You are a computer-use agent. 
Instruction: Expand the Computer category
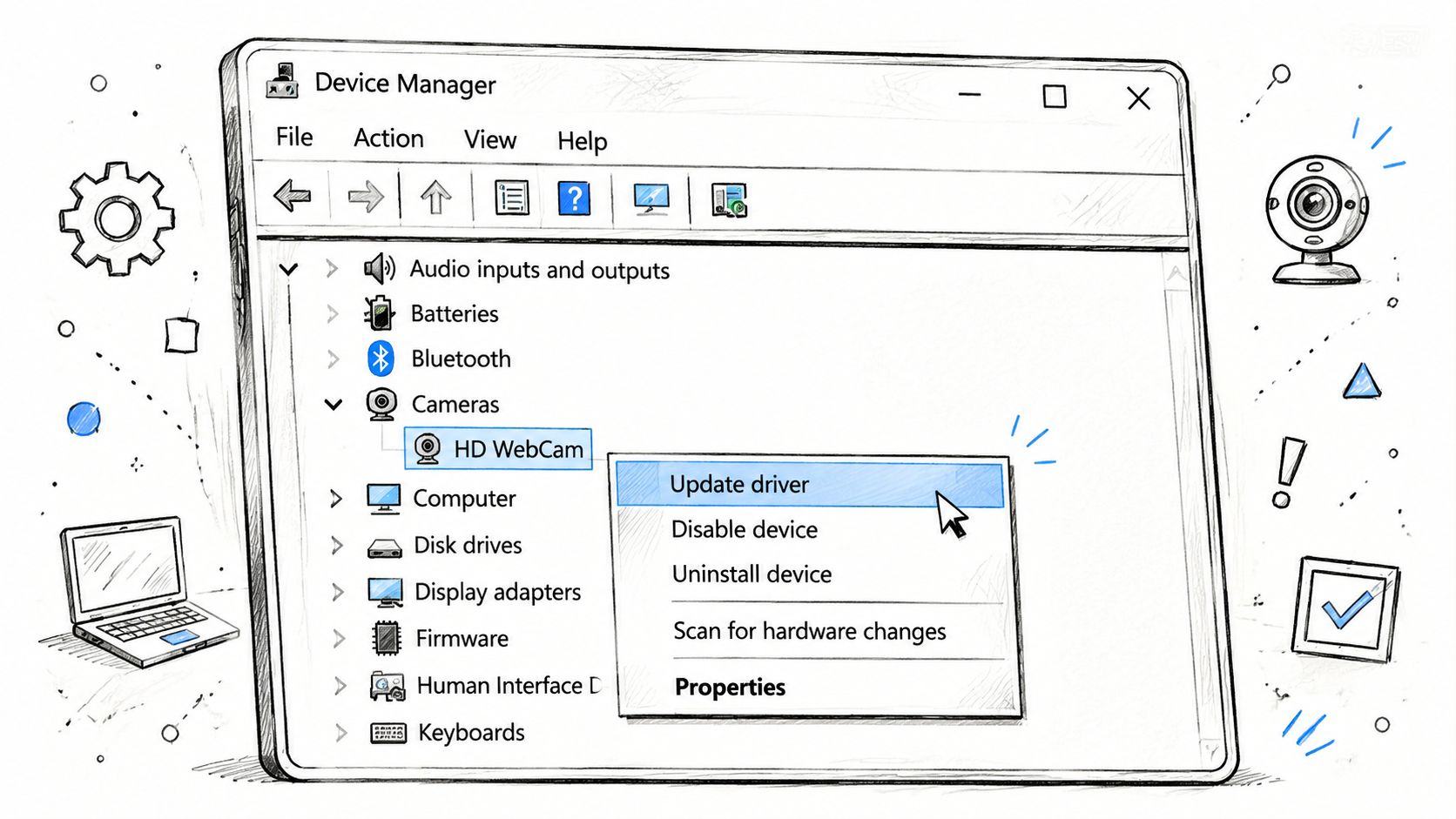336,499
